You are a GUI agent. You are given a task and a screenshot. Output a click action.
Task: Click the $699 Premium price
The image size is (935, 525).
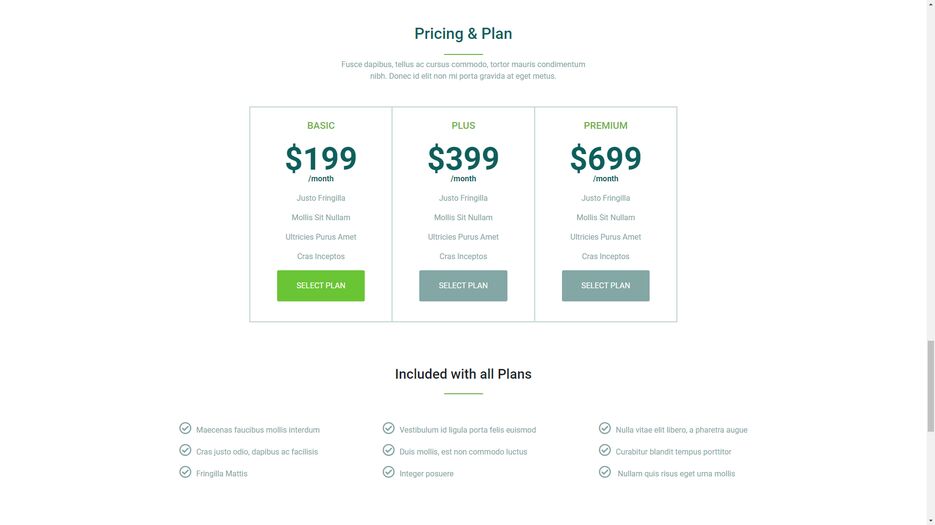pyautogui.click(x=605, y=158)
